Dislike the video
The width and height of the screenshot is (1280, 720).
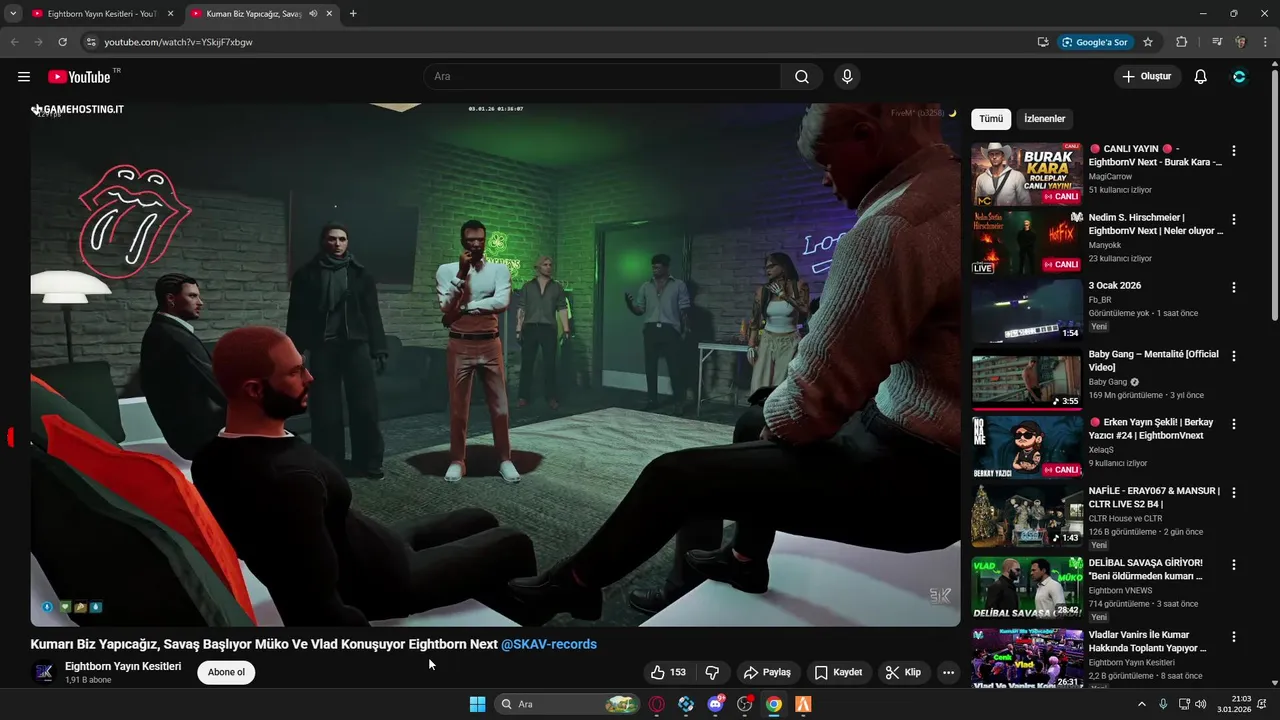click(712, 672)
